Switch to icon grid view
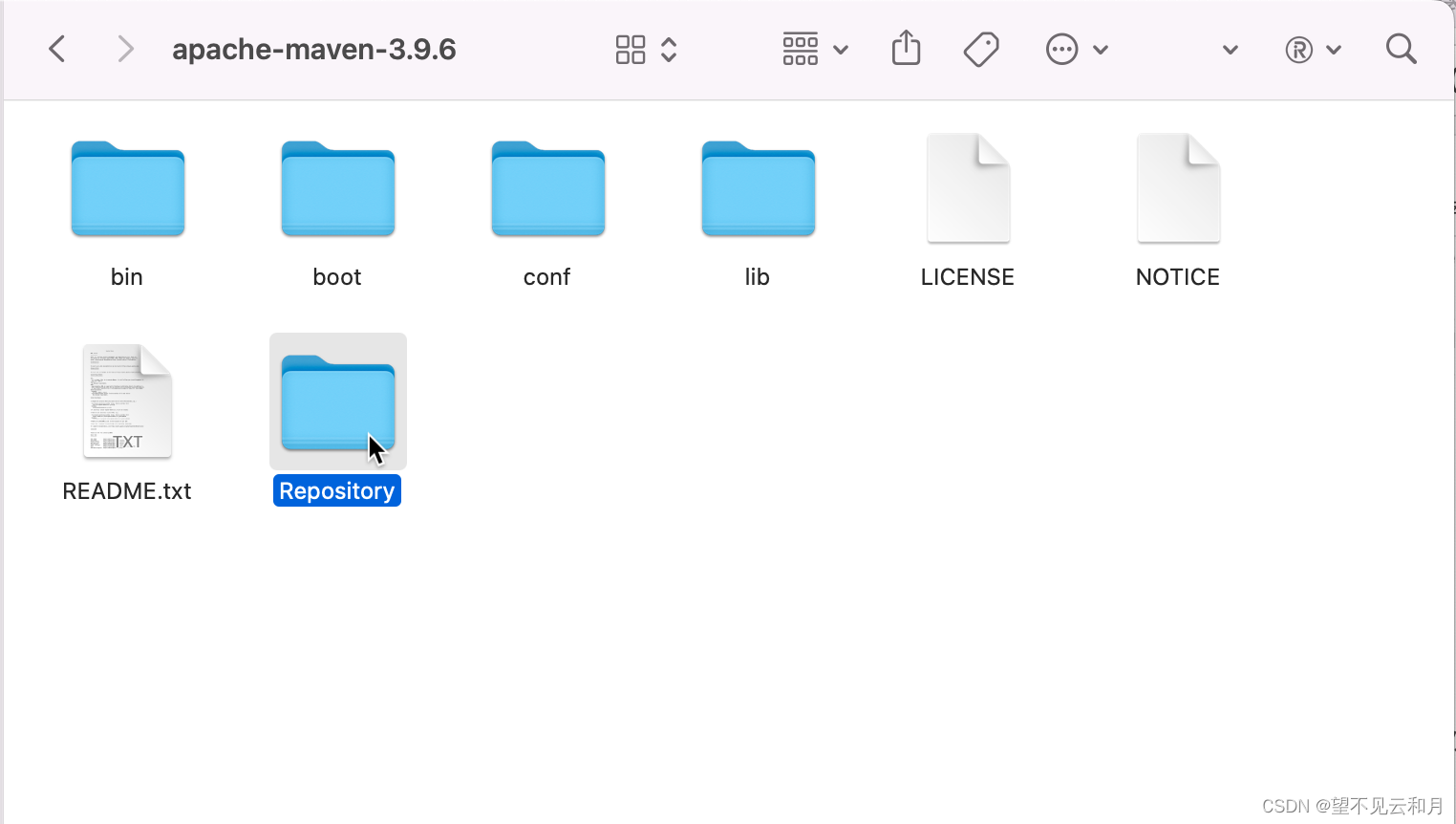 point(631,50)
